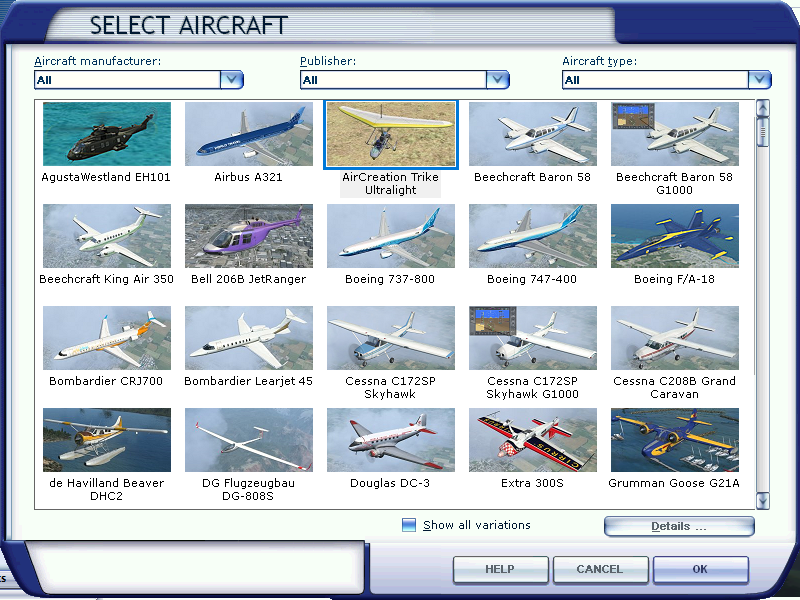Pick the Cessna C208B Grand Caravan image
Image resolution: width=800 pixels, height=600 pixels.
click(x=674, y=338)
